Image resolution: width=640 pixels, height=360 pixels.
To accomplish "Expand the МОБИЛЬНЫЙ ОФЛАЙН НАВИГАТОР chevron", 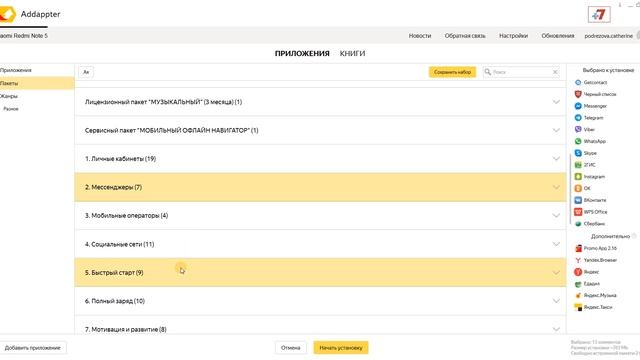I will pos(556,130).
